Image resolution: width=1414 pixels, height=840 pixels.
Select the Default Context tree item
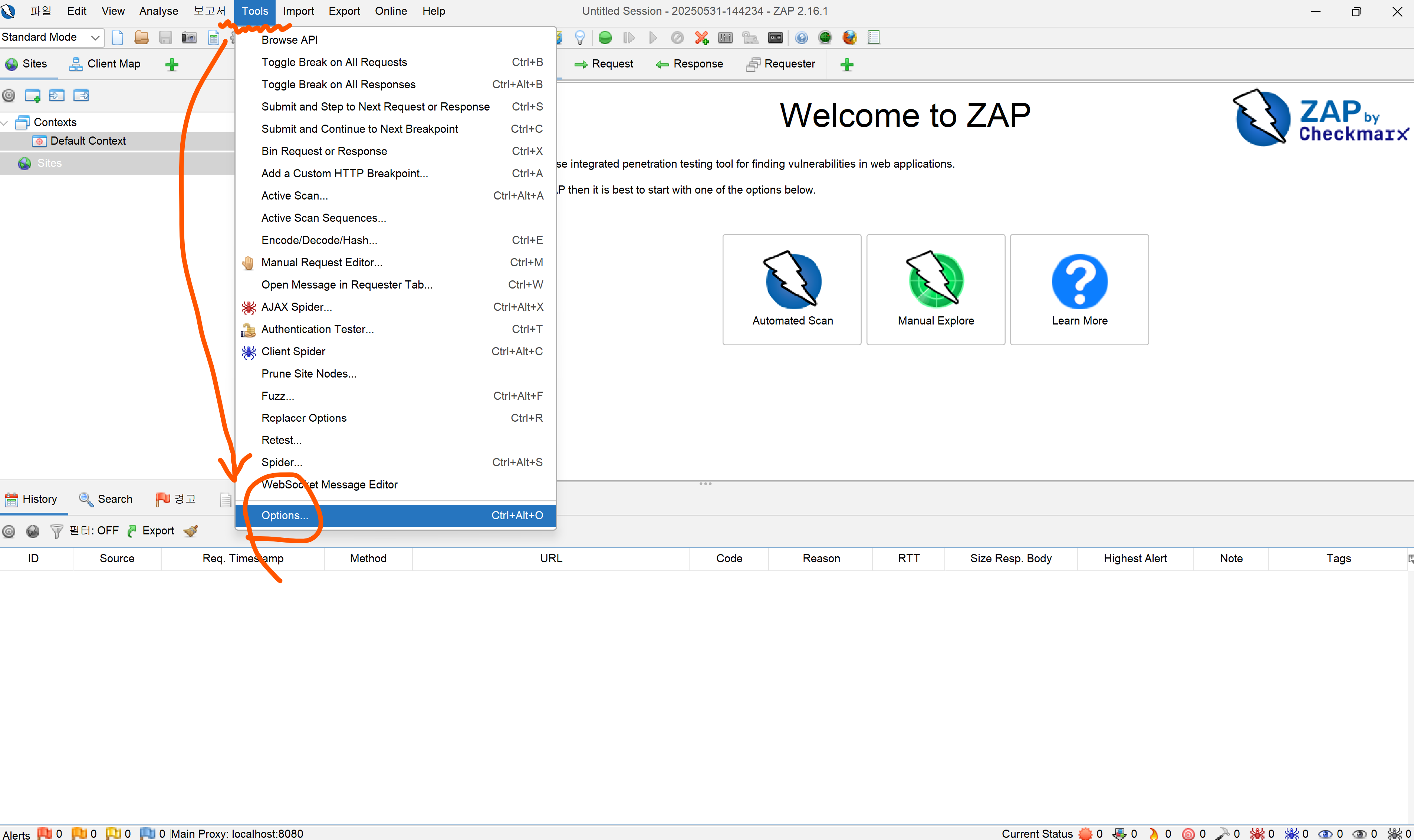tap(88, 141)
